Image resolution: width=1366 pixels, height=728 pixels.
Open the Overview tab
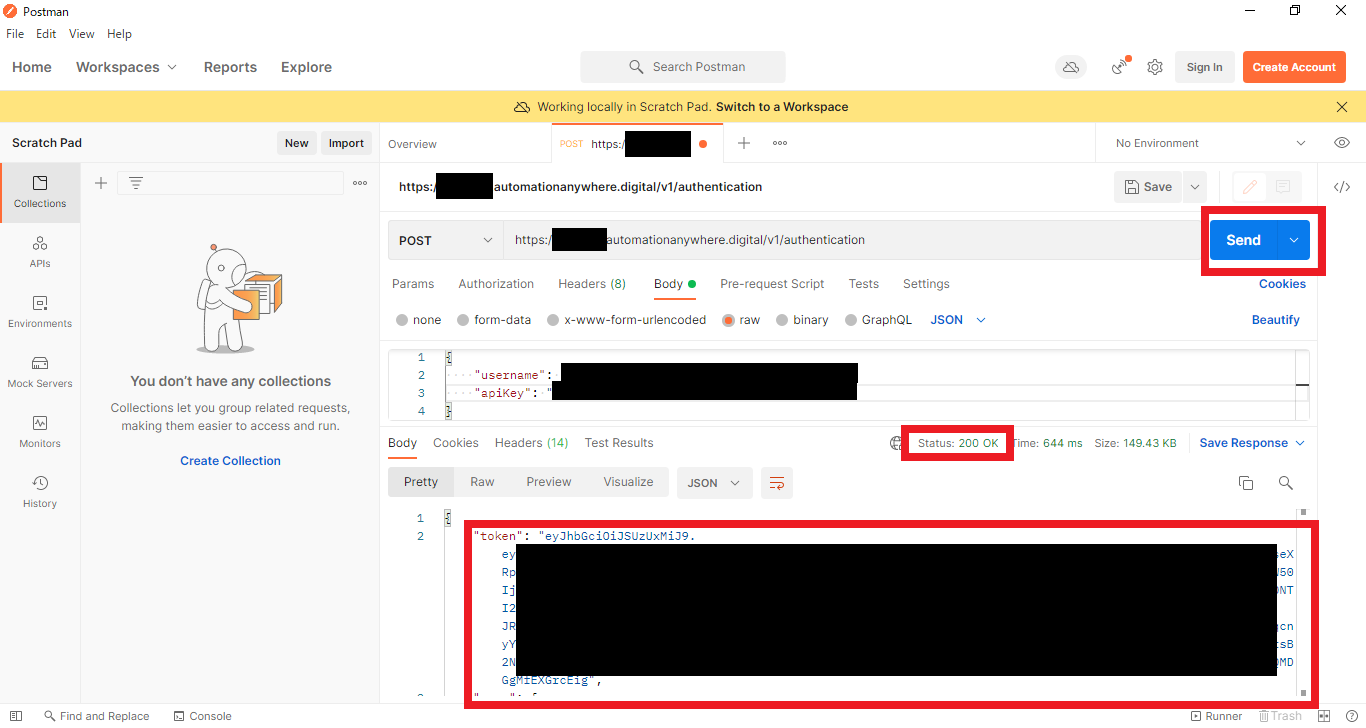(412, 144)
